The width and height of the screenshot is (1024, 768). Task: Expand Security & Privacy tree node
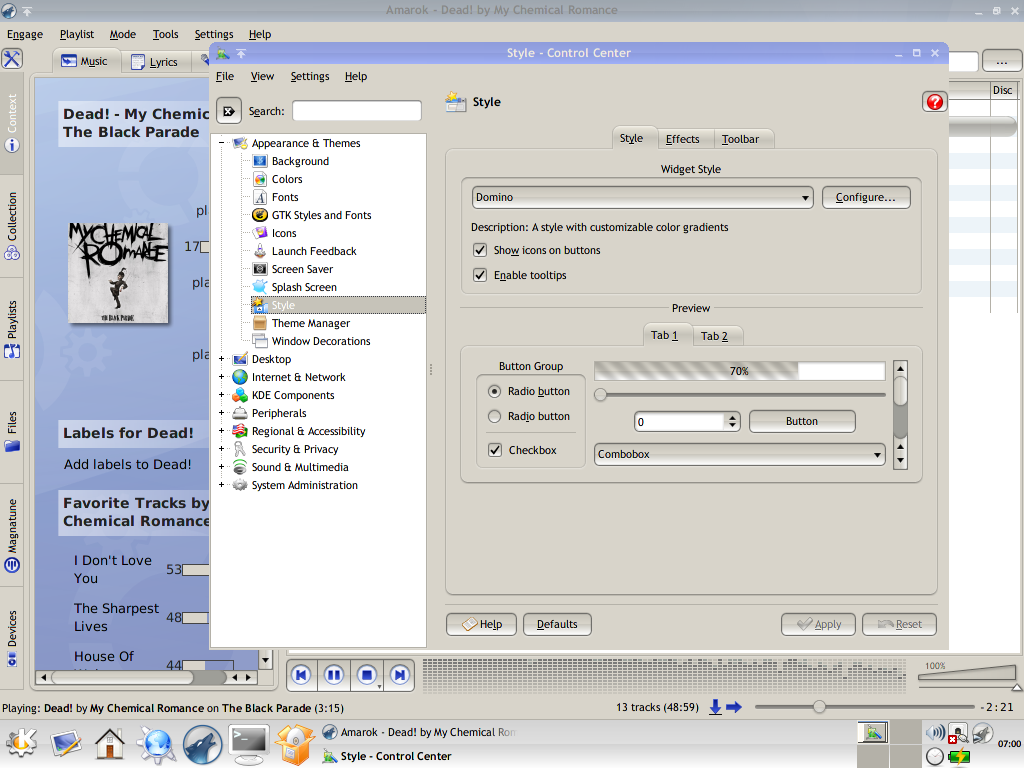click(x=221, y=449)
